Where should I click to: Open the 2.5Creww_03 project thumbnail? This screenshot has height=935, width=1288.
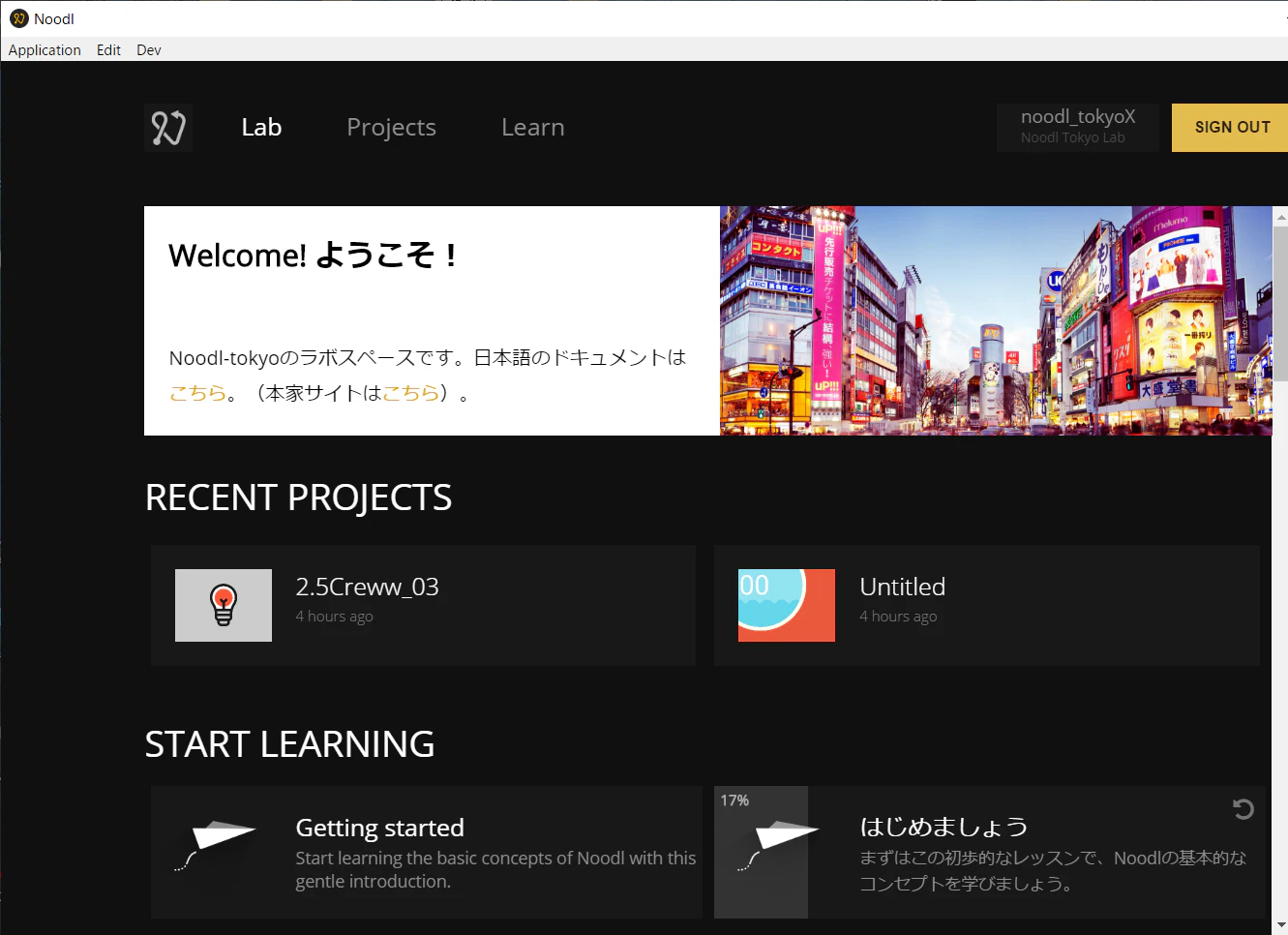click(x=224, y=605)
